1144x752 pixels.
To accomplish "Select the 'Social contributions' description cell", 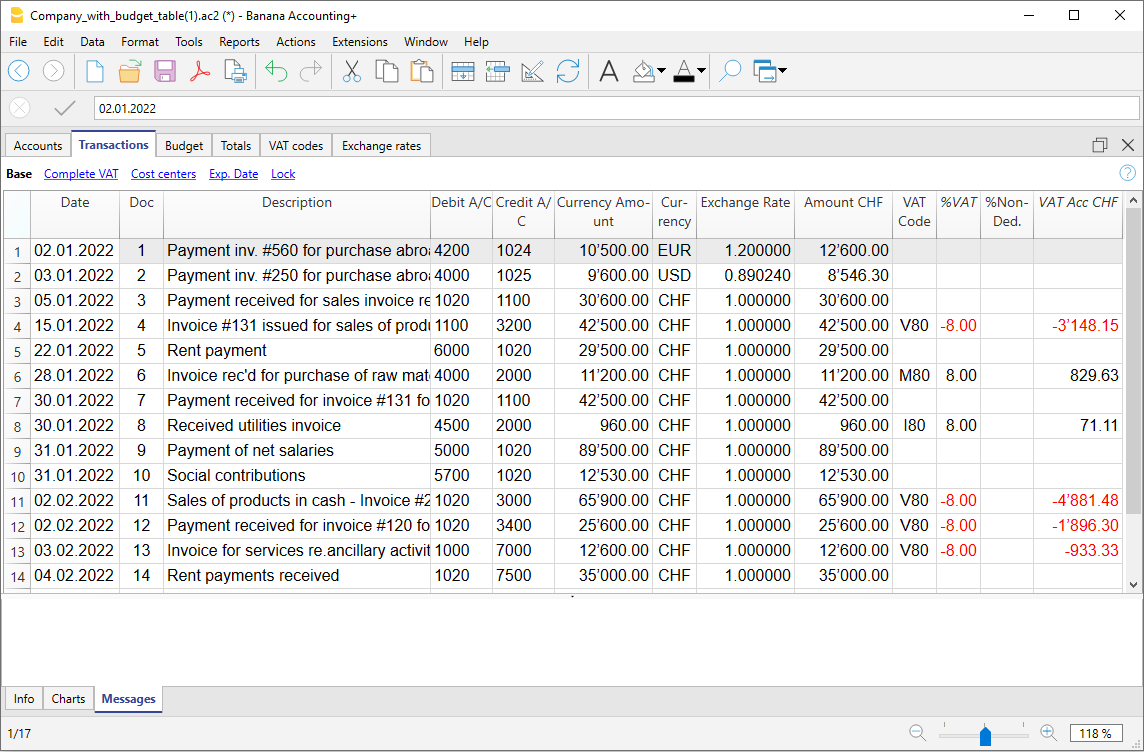I will 297,476.
